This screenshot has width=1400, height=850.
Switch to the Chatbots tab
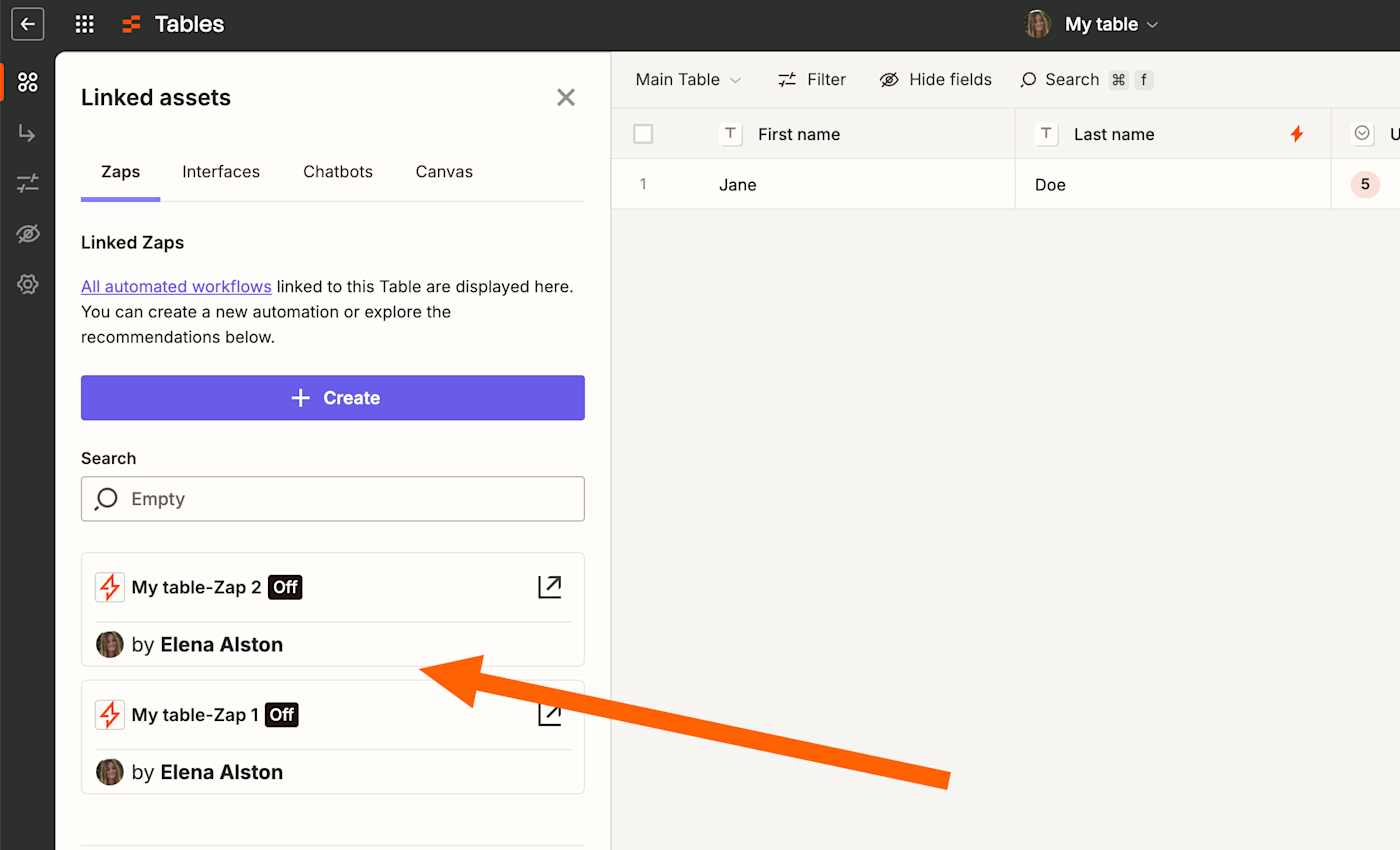click(338, 172)
